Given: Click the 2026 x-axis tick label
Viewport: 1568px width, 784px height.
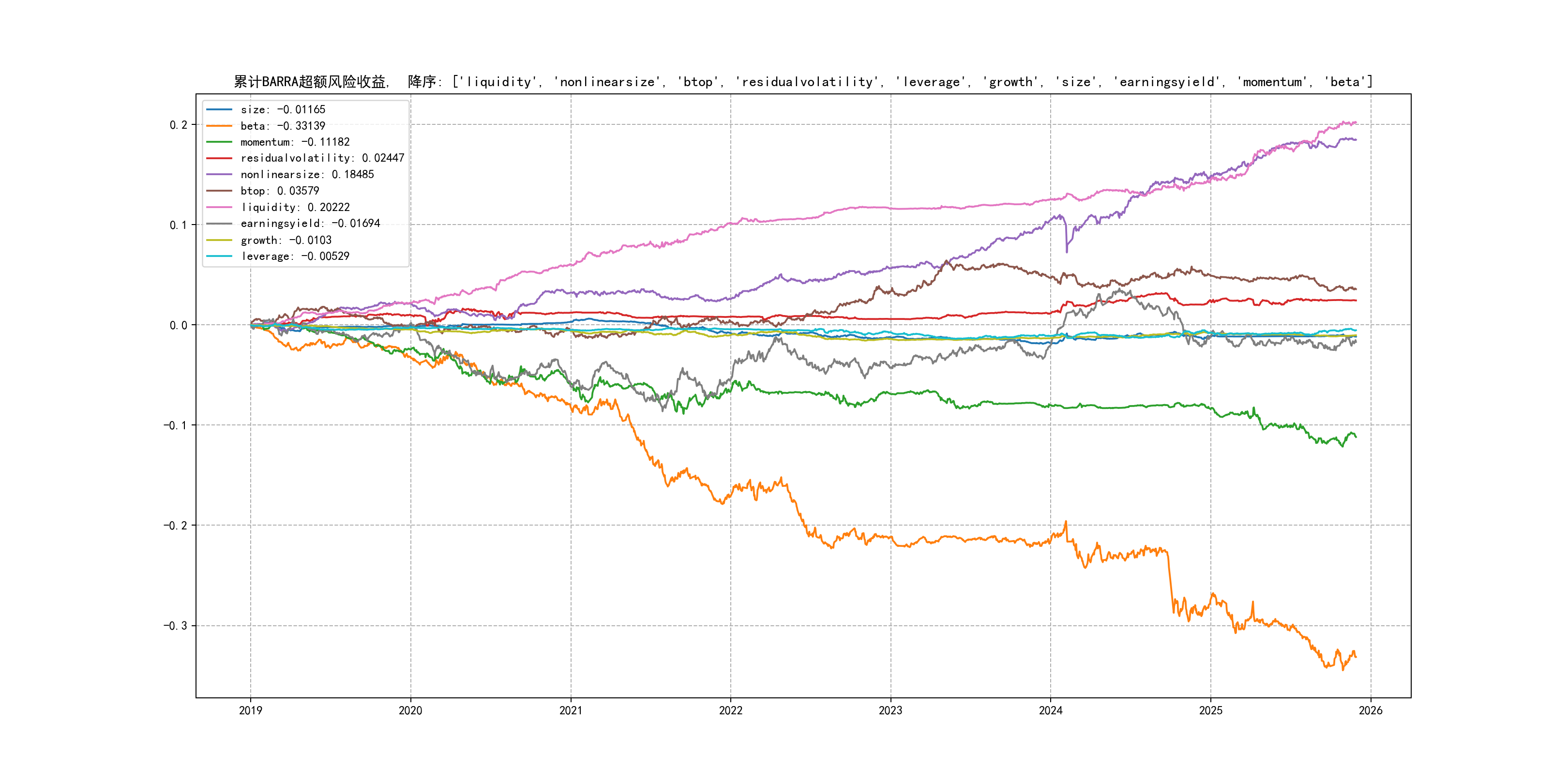Looking at the screenshot, I should (1370, 710).
